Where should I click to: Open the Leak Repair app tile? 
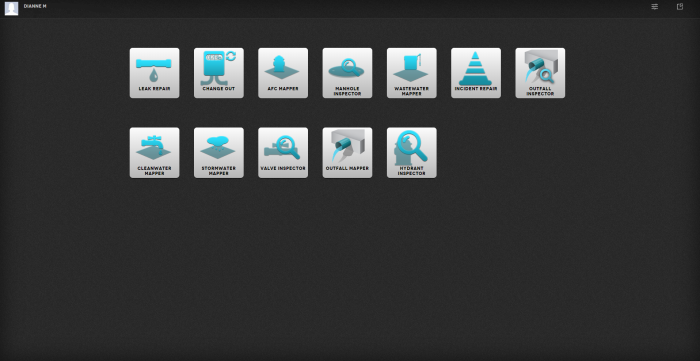tap(154, 73)
